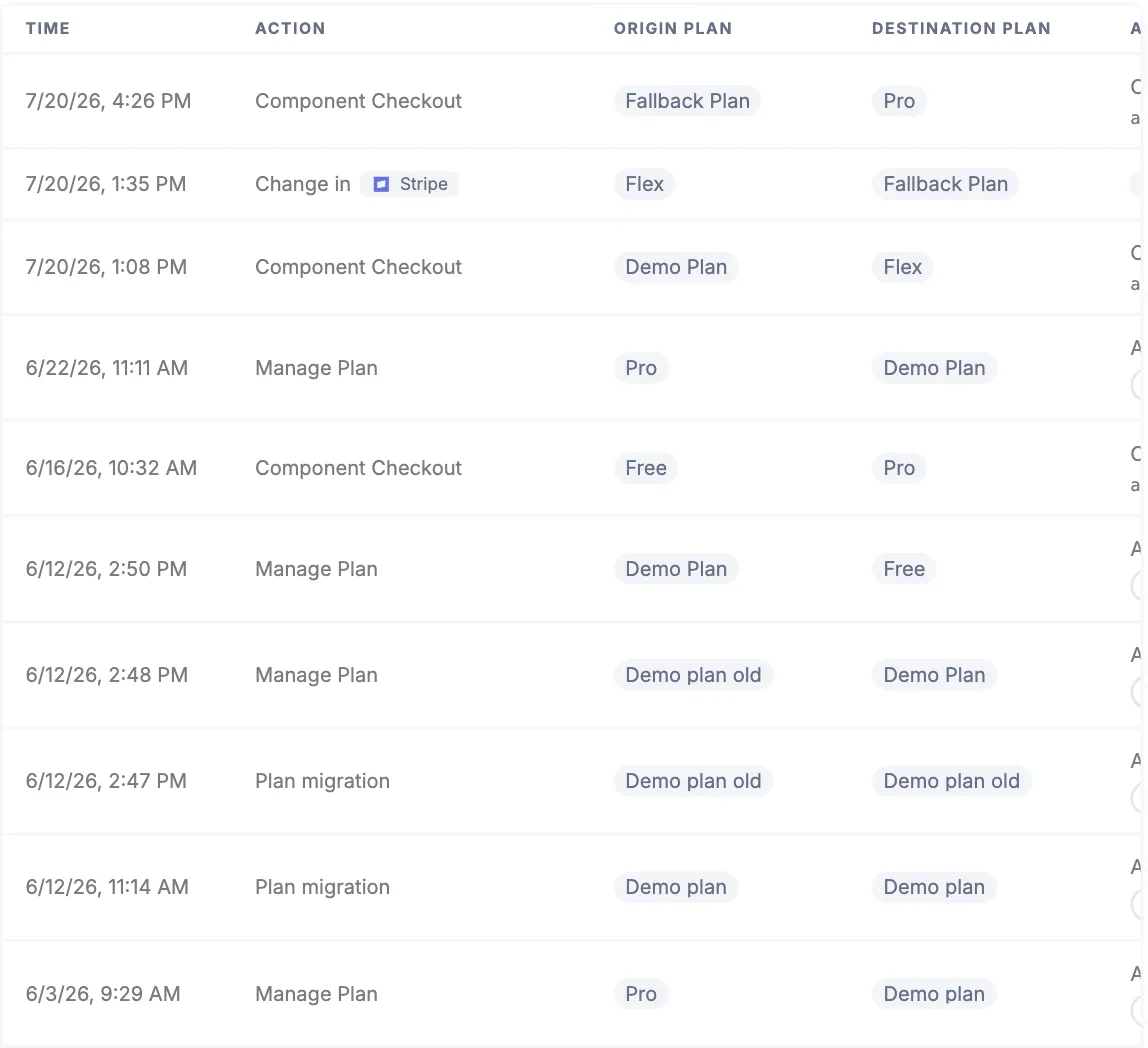Click Free destination tag, 2:50 PM row
1148x1048 pixels.
pyautogui.click(x=904, y=569)
